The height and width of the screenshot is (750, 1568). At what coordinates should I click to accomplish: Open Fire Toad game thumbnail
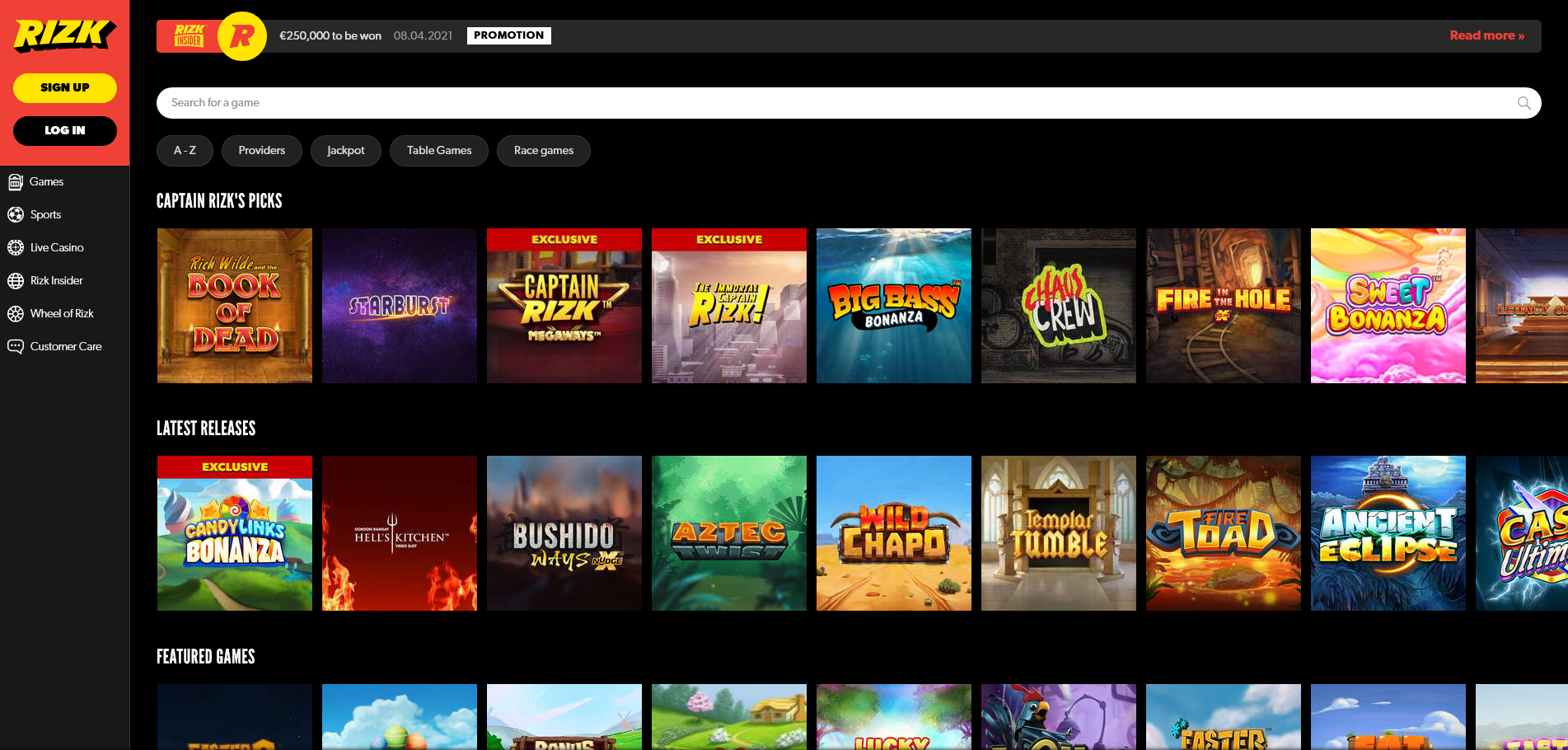[1224, 533]
